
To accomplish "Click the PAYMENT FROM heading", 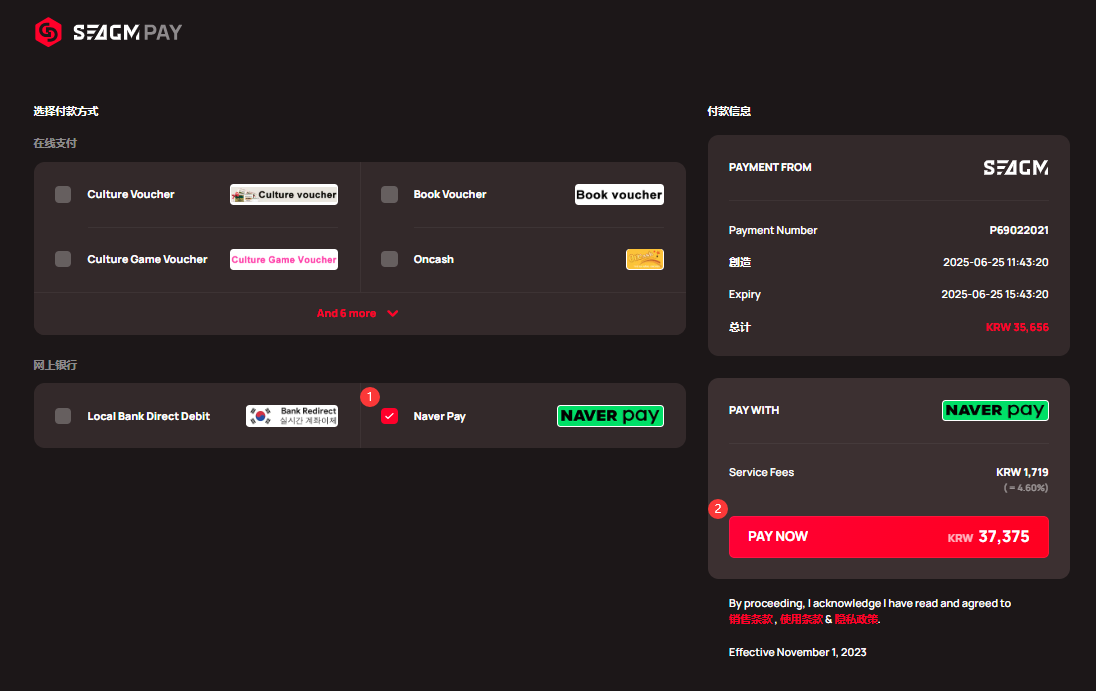I will pos(770,167).
